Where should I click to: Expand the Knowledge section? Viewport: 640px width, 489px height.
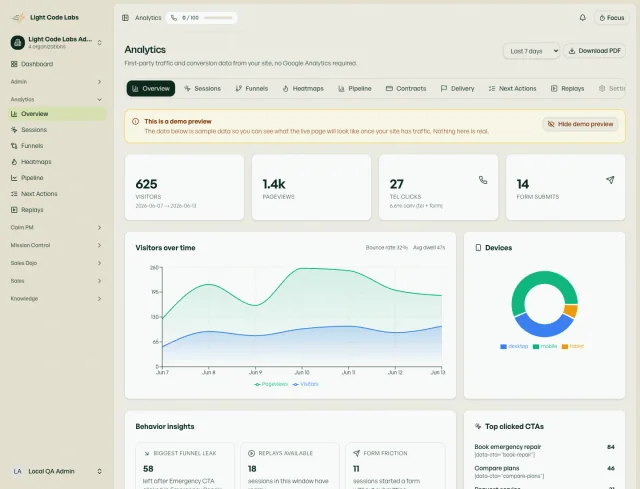click(56, 299)
